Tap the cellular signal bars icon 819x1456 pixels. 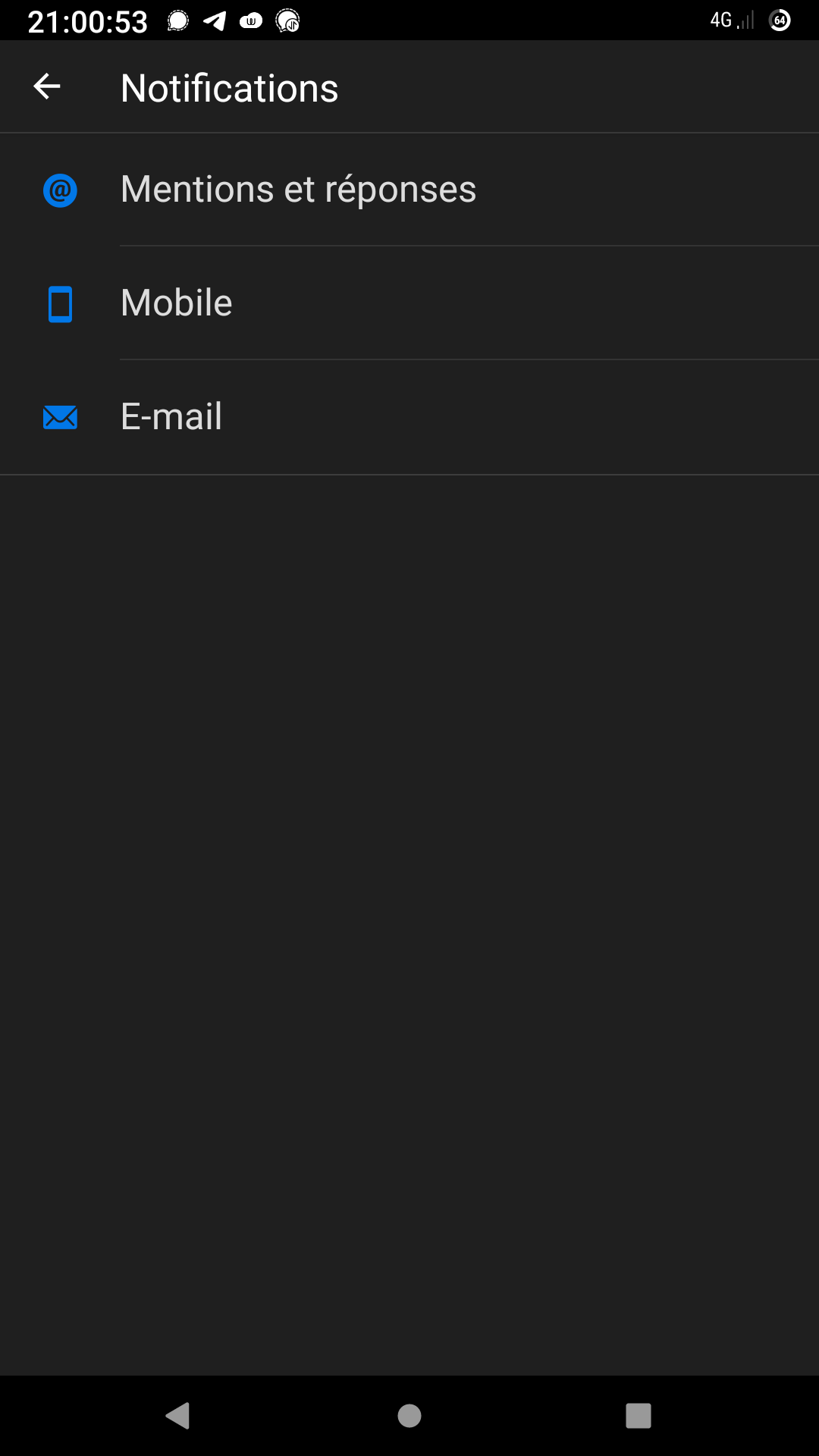click(x=746, y=20)
